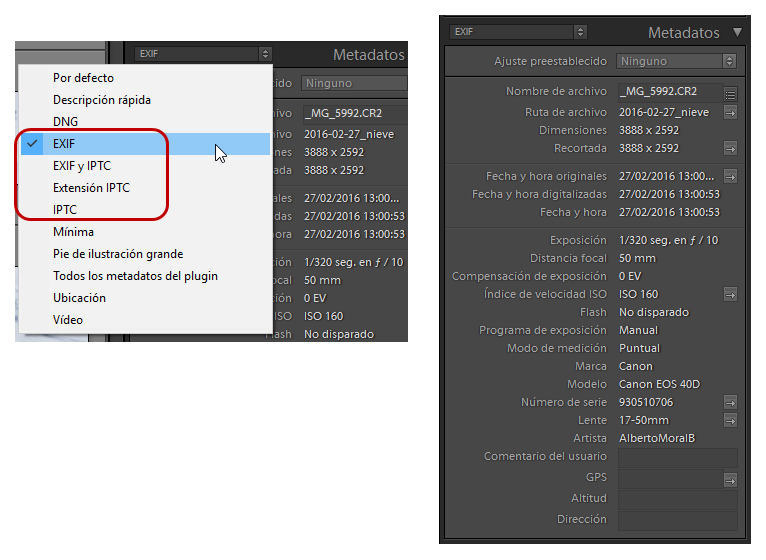Click the list icon beside Nombre de archivo
766x560 pixels.
730,94
